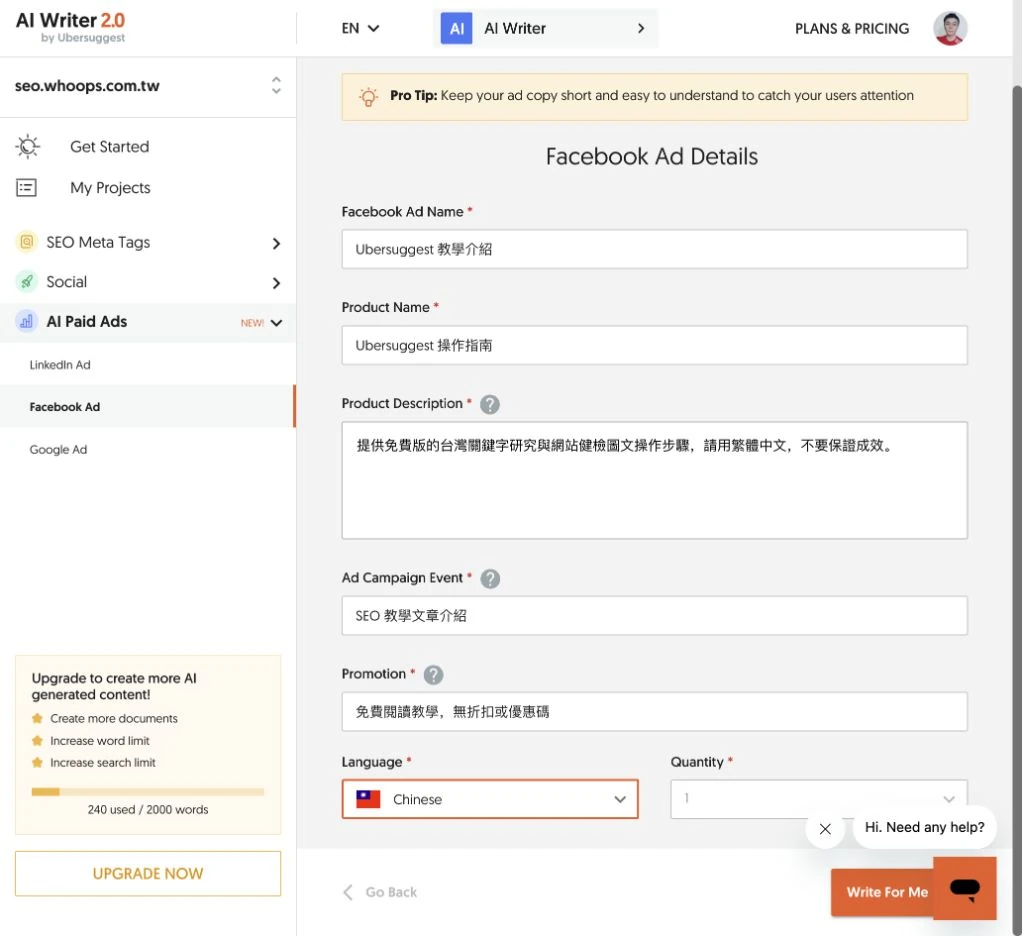Click into Product Description text area
This screenshot has height=936, width=1022.
(x=654, y=480)
